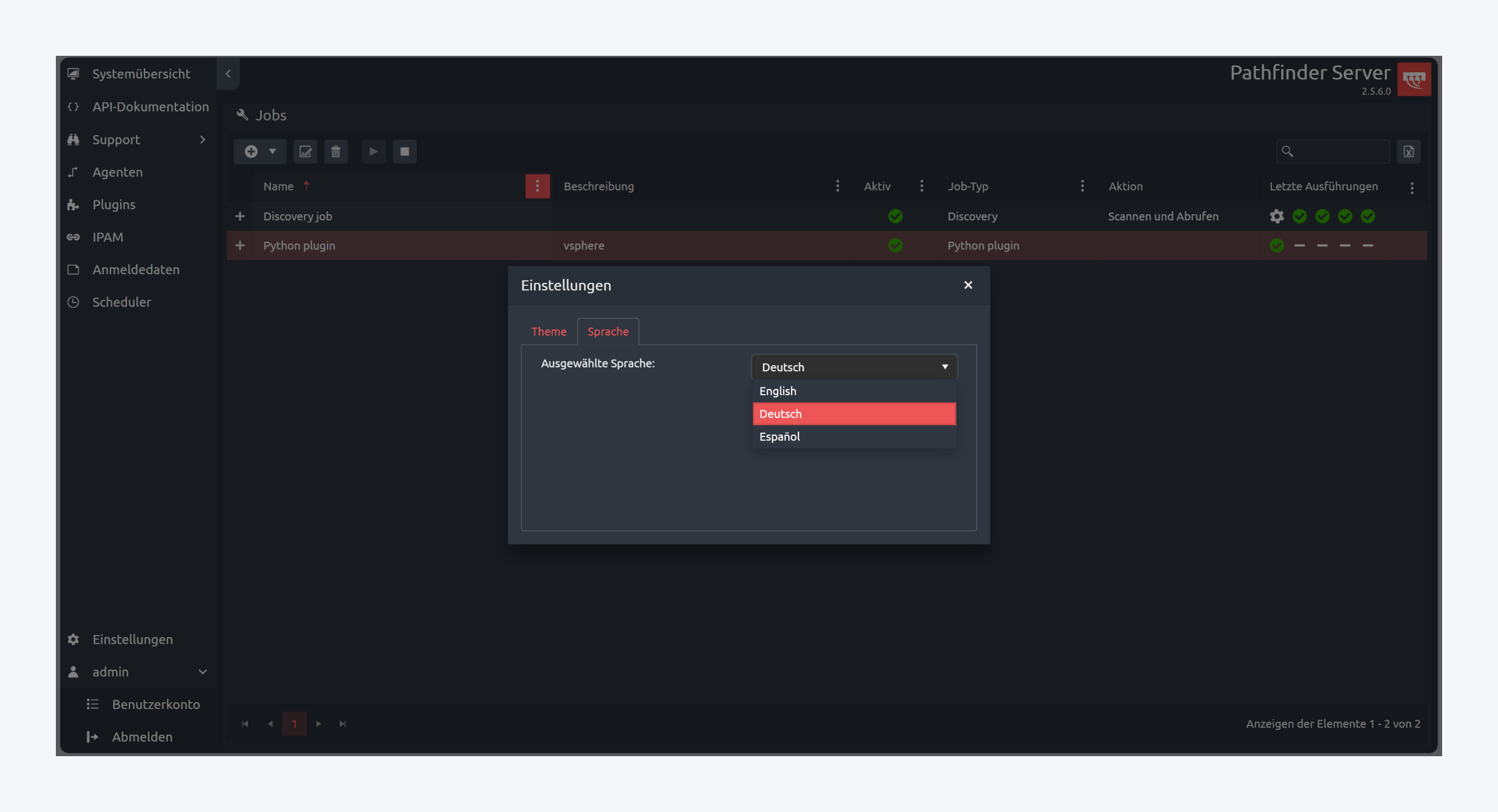Toggle Aktiv check on Discovery job row

[x=895, y=216]
